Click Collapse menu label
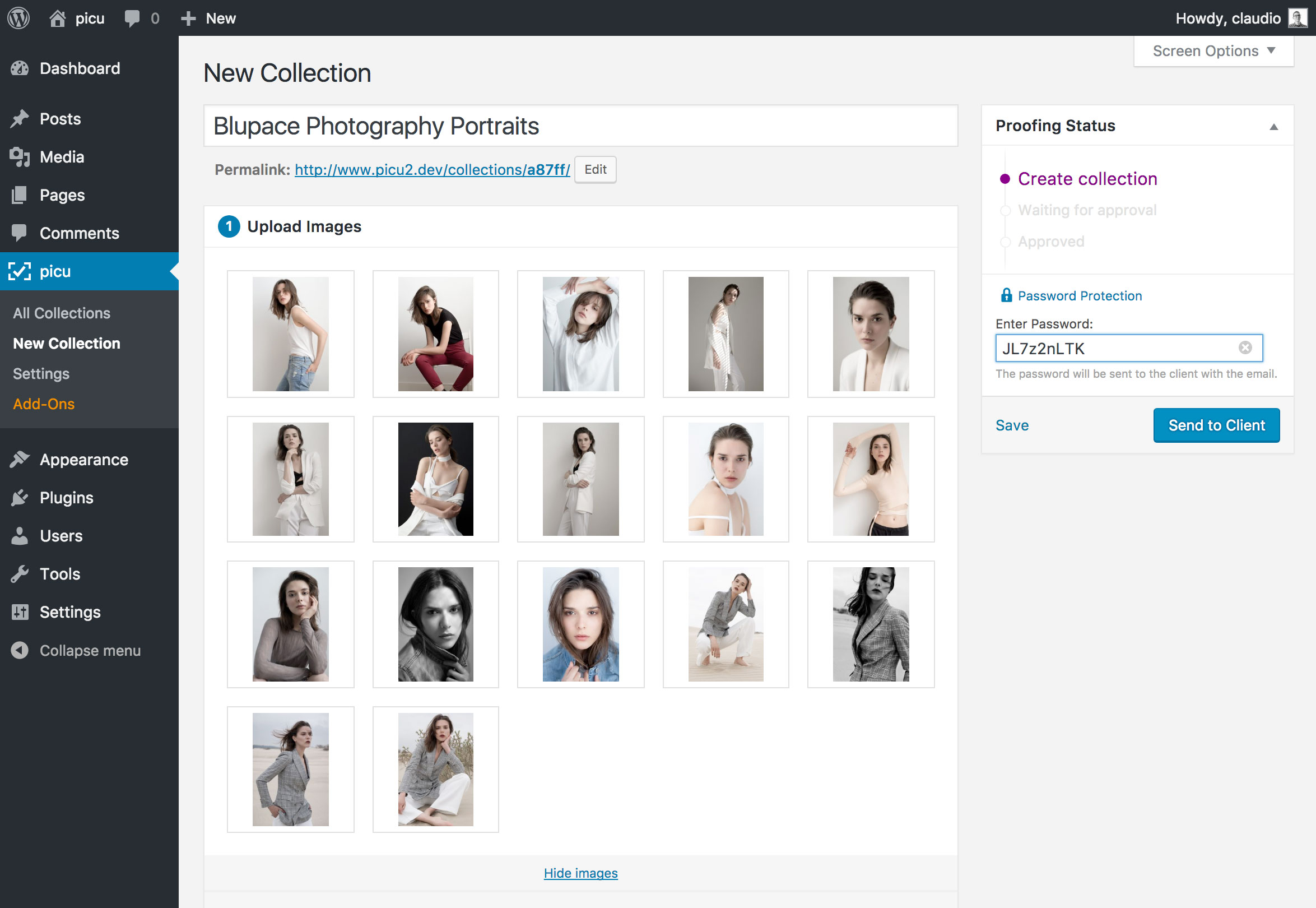 tap(90, 650)
